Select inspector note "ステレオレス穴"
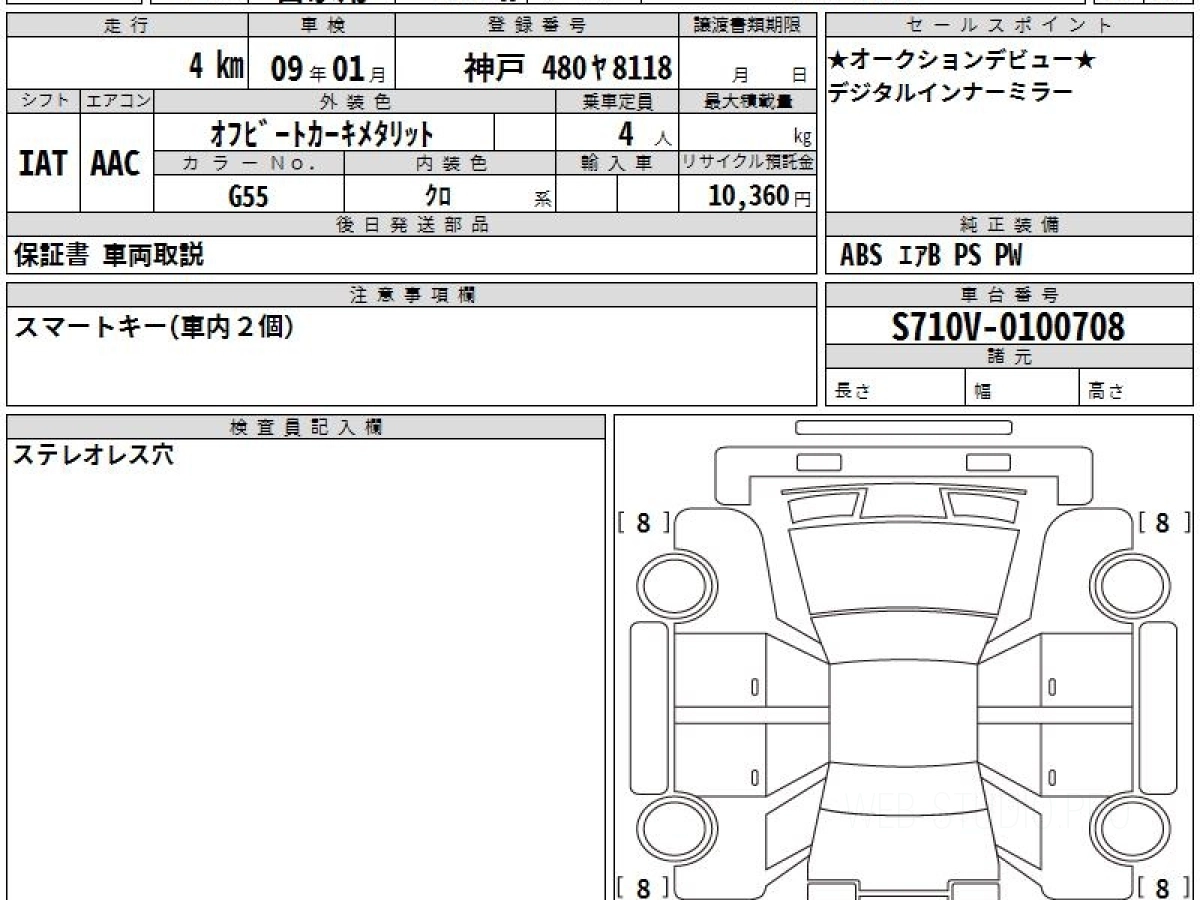The width and height of the screenshot is (1200, 900). (x=93, y=456)
